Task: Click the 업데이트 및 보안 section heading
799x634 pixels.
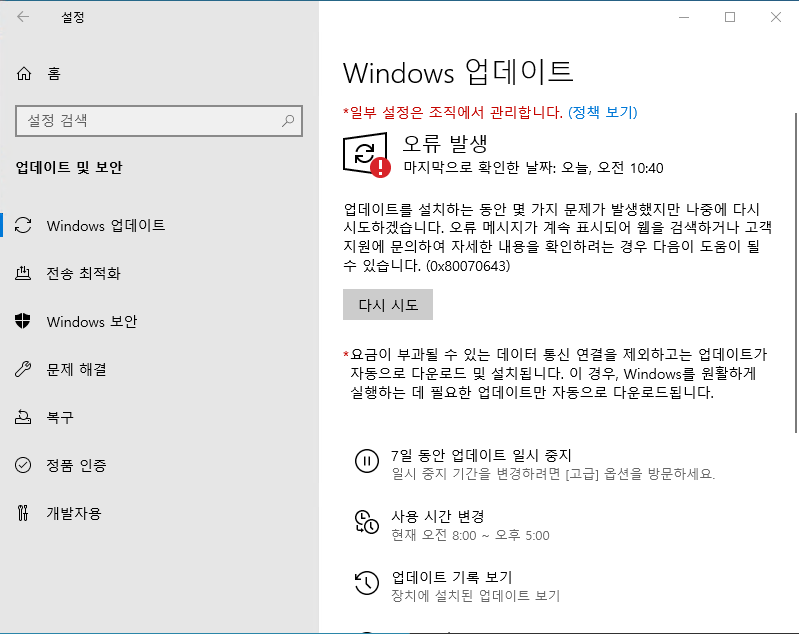Action: click(x=69, y=167)
